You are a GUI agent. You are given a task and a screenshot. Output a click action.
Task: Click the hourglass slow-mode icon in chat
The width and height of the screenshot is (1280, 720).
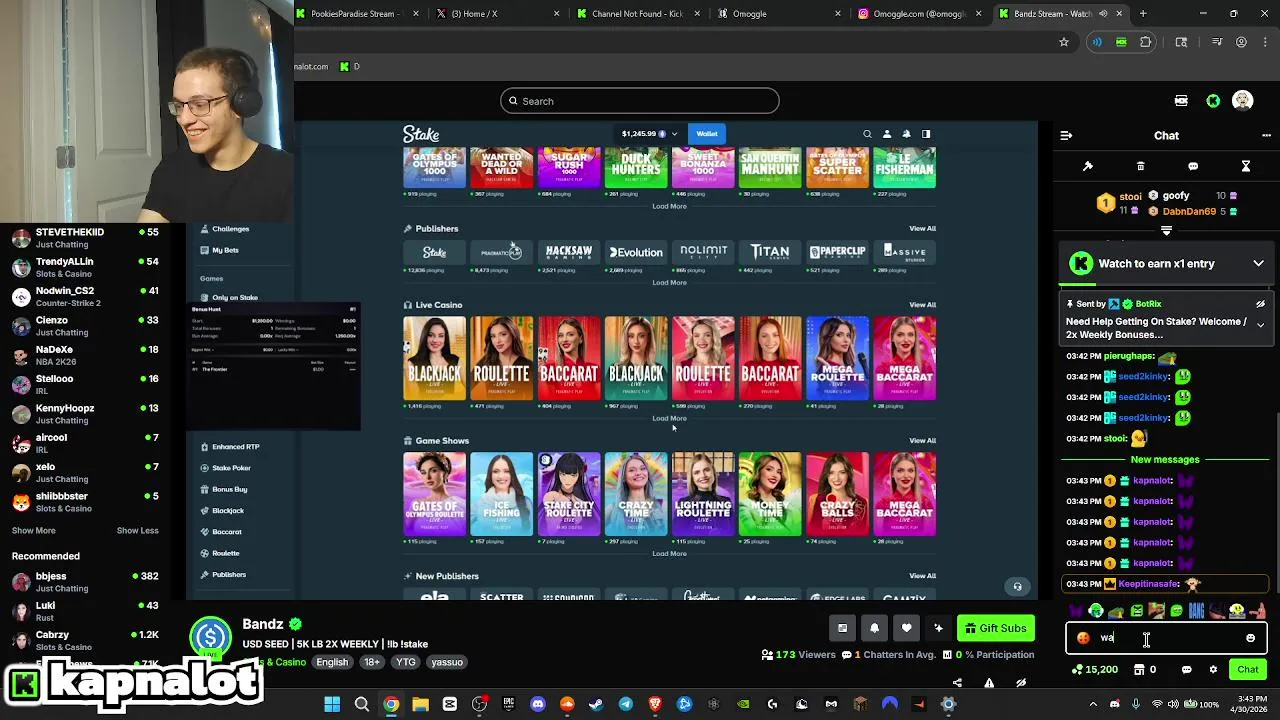tap(1246, 166)
